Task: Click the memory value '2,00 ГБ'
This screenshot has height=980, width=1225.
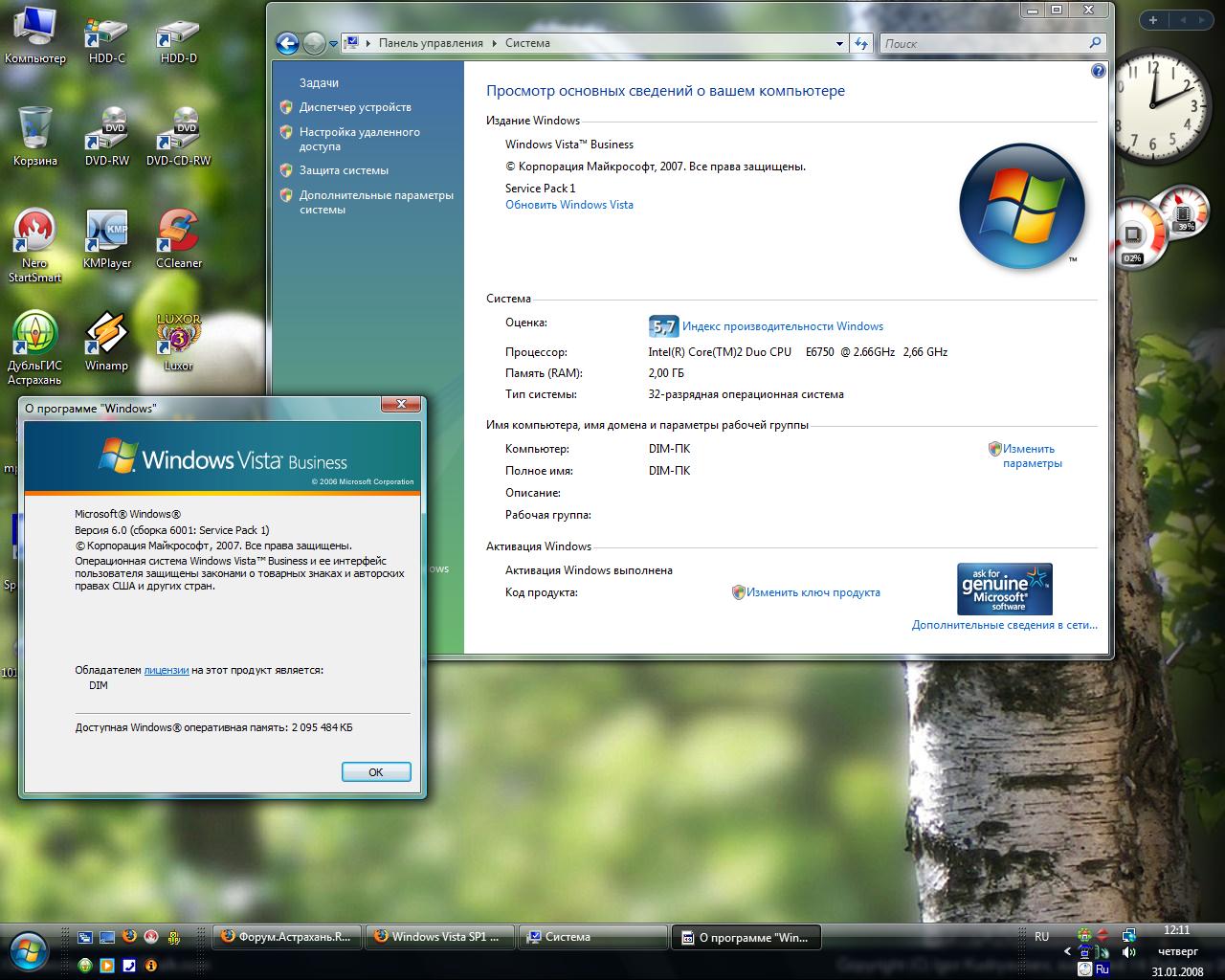Action: tap(666, 373)
